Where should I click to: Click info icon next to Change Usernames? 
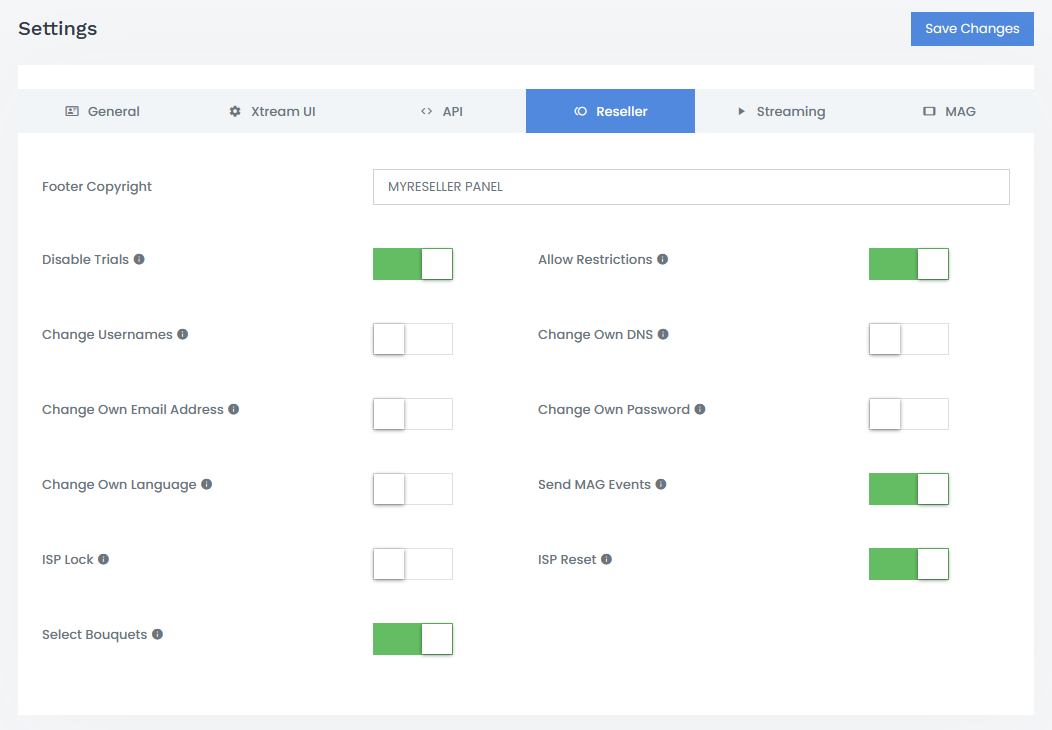point(183,335)
